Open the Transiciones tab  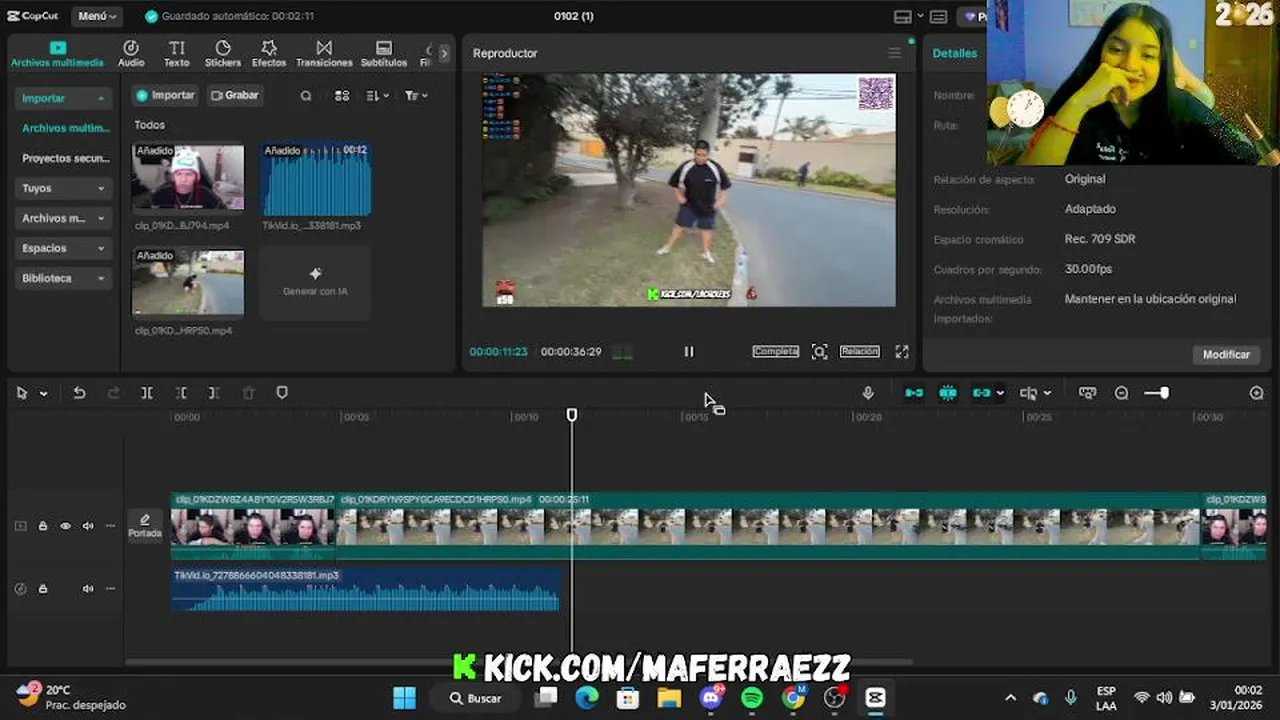(324, 54)
